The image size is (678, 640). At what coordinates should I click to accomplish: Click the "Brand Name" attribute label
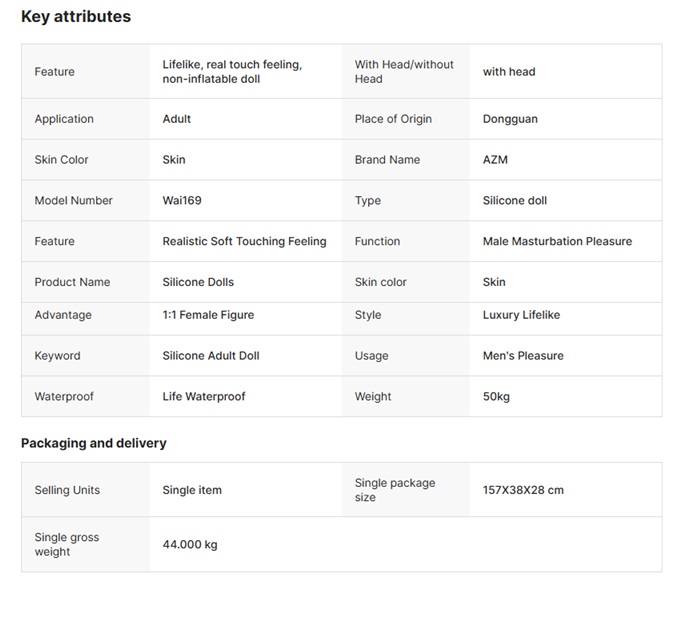tap(387, 160)
